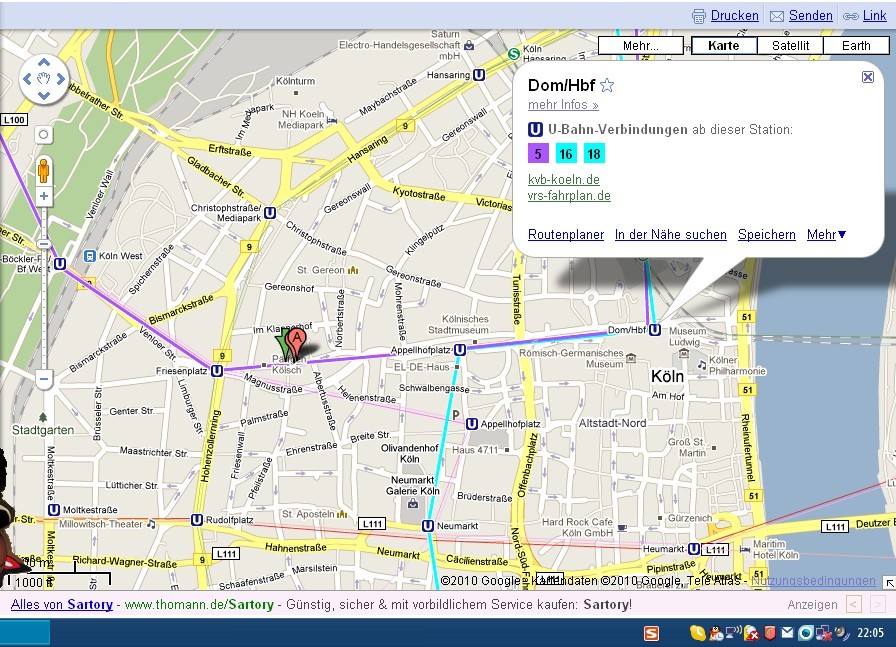Pan the map up with the arrow control

point(44,62)
